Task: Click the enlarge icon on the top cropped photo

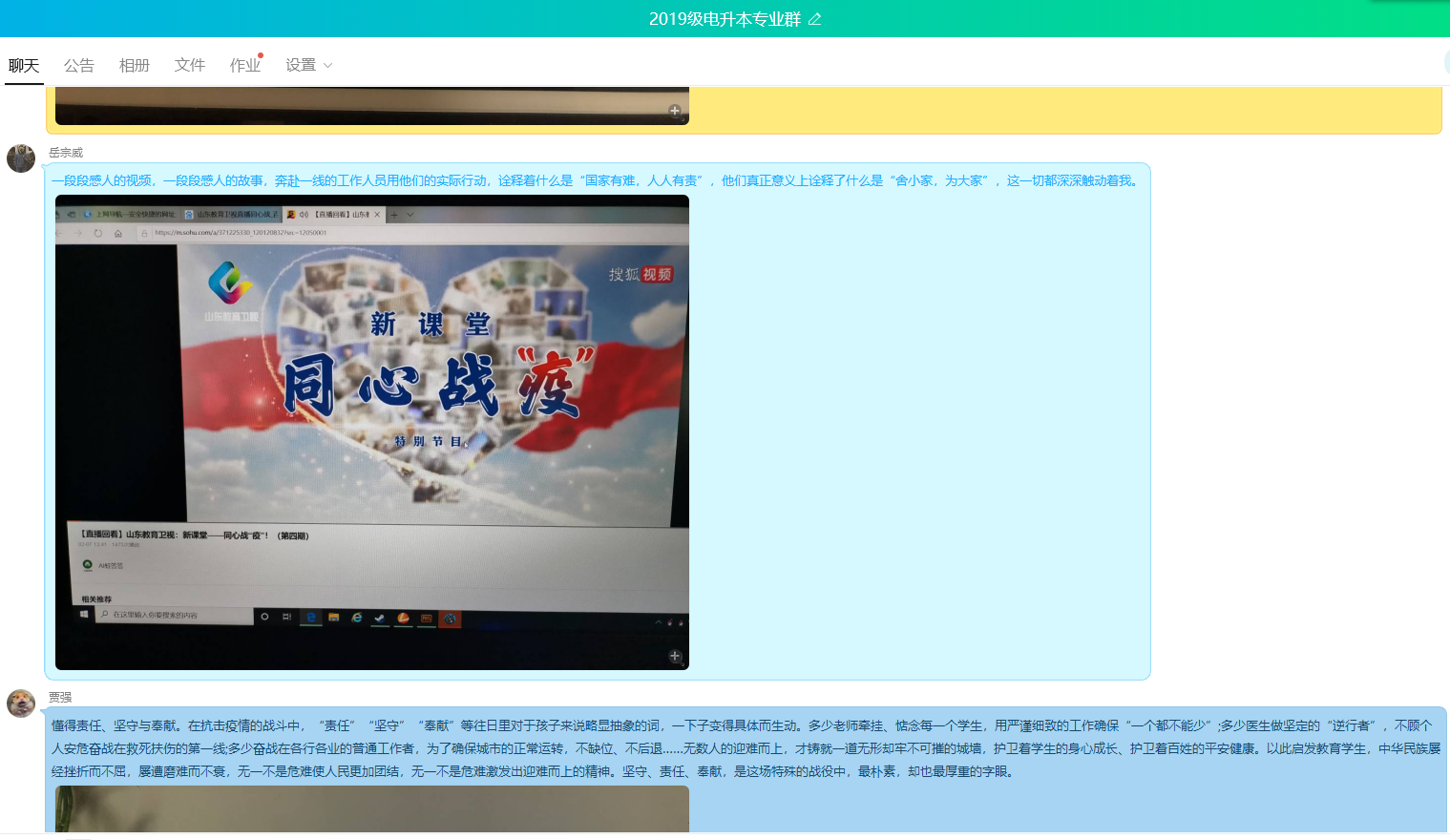Action: (675, 111)
